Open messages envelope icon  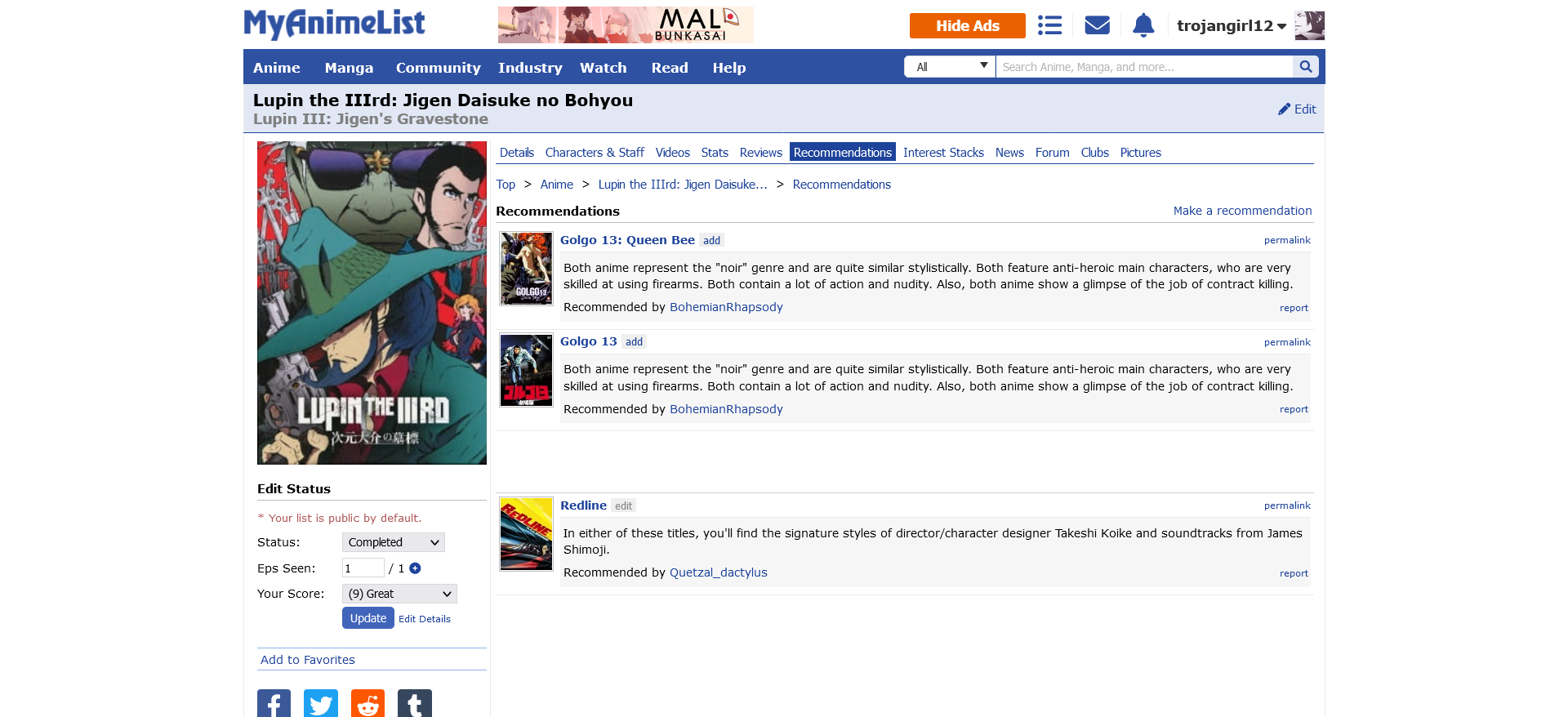coord(1097,25)
